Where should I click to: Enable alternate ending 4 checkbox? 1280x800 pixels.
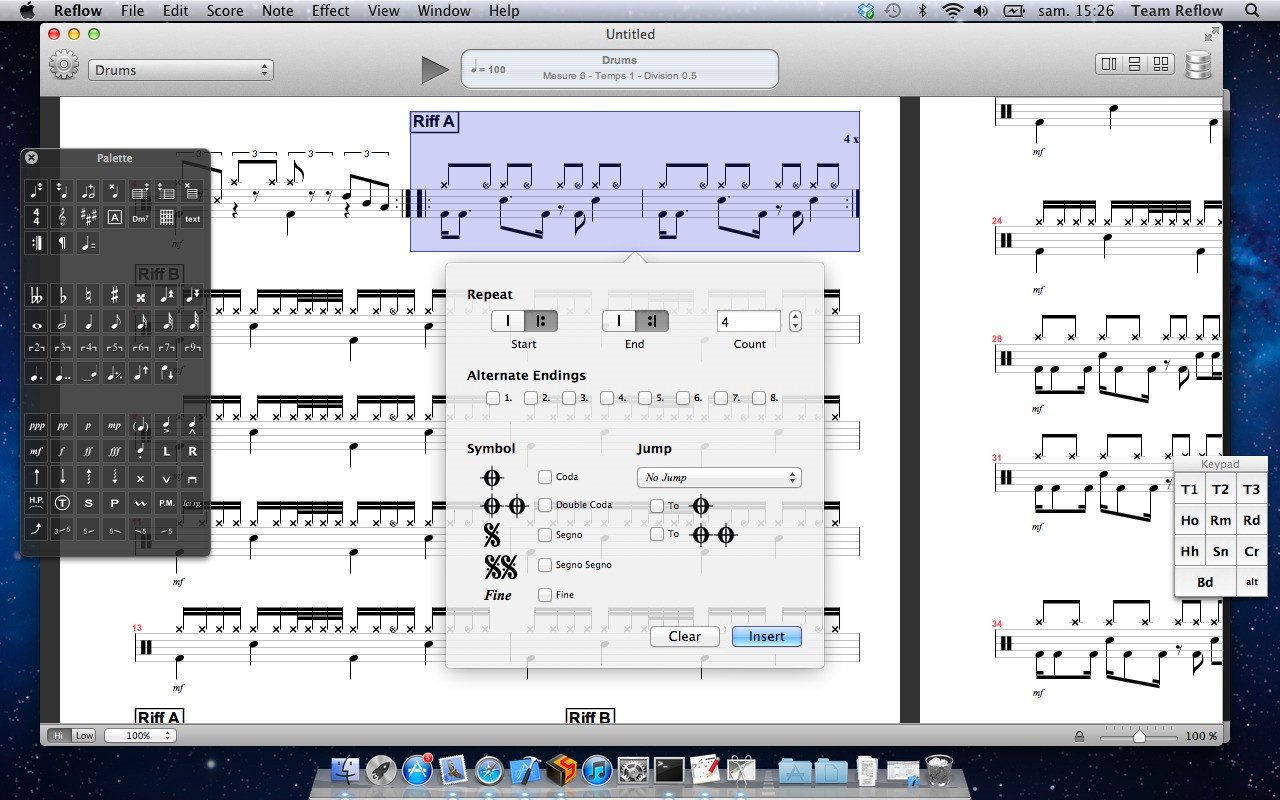tap(606, 398)
